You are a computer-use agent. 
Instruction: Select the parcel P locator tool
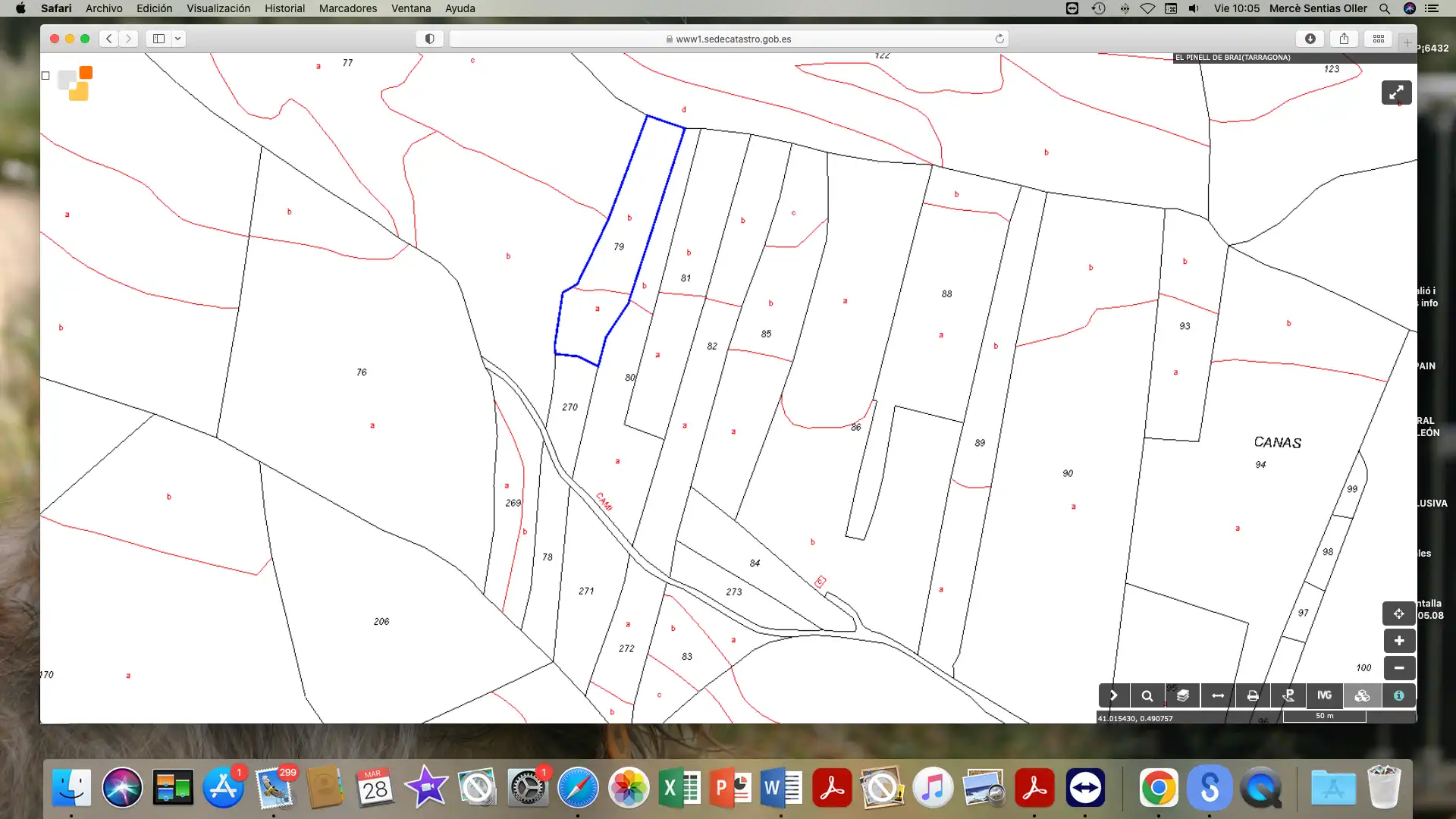(1288, 695)
